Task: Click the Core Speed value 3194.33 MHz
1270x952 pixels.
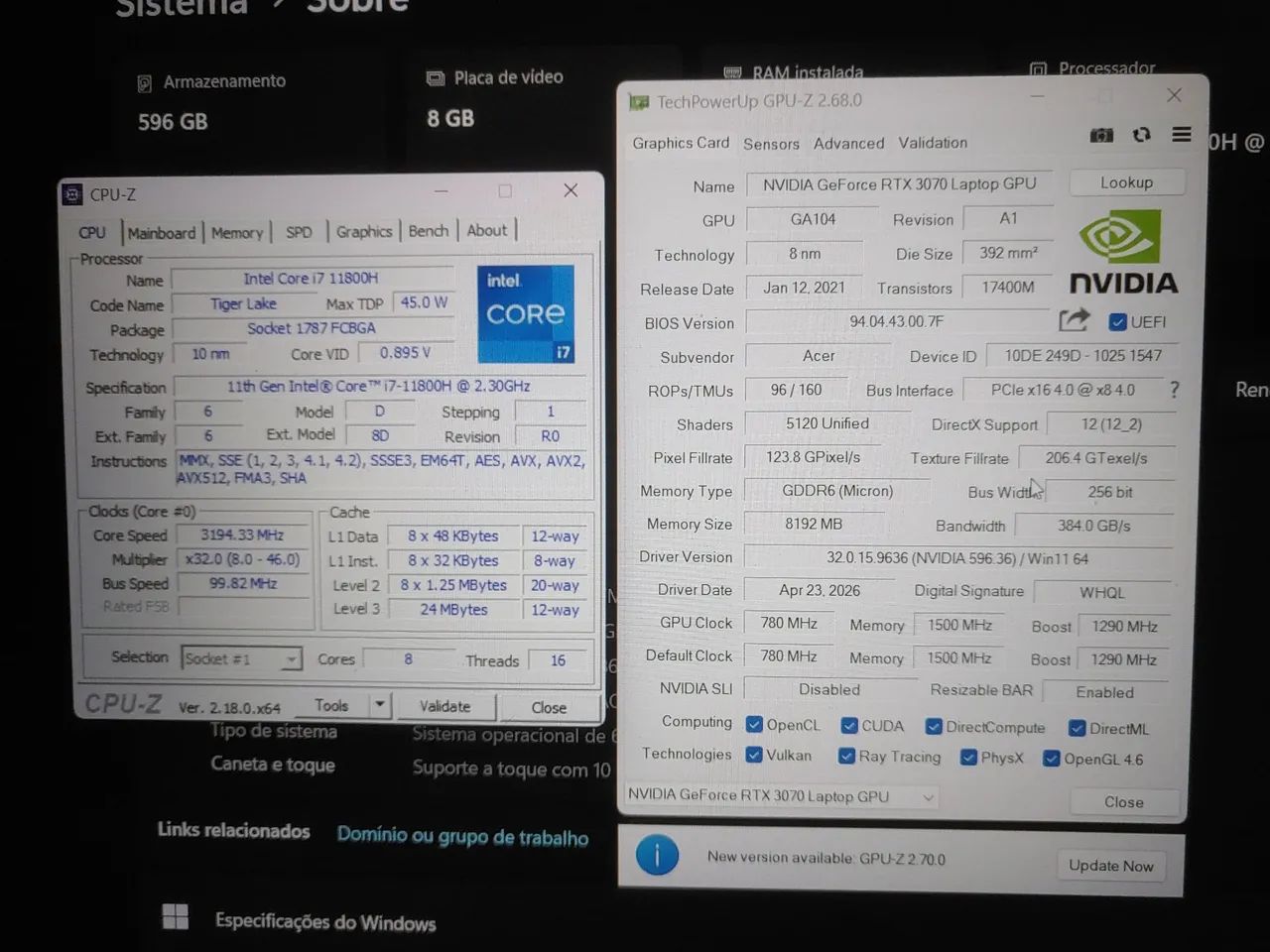Action: tap(242, 535)
